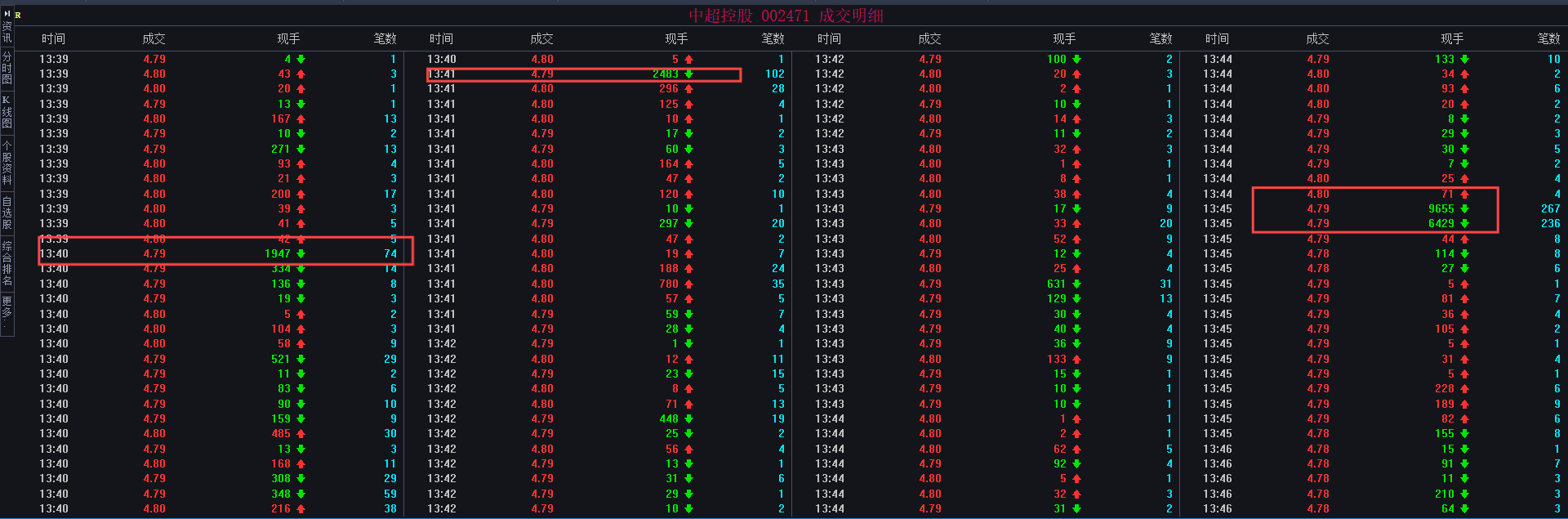Click the green down arrow beside volume 9655
Screen dimensions: 1568x519
click(1464, 208)
